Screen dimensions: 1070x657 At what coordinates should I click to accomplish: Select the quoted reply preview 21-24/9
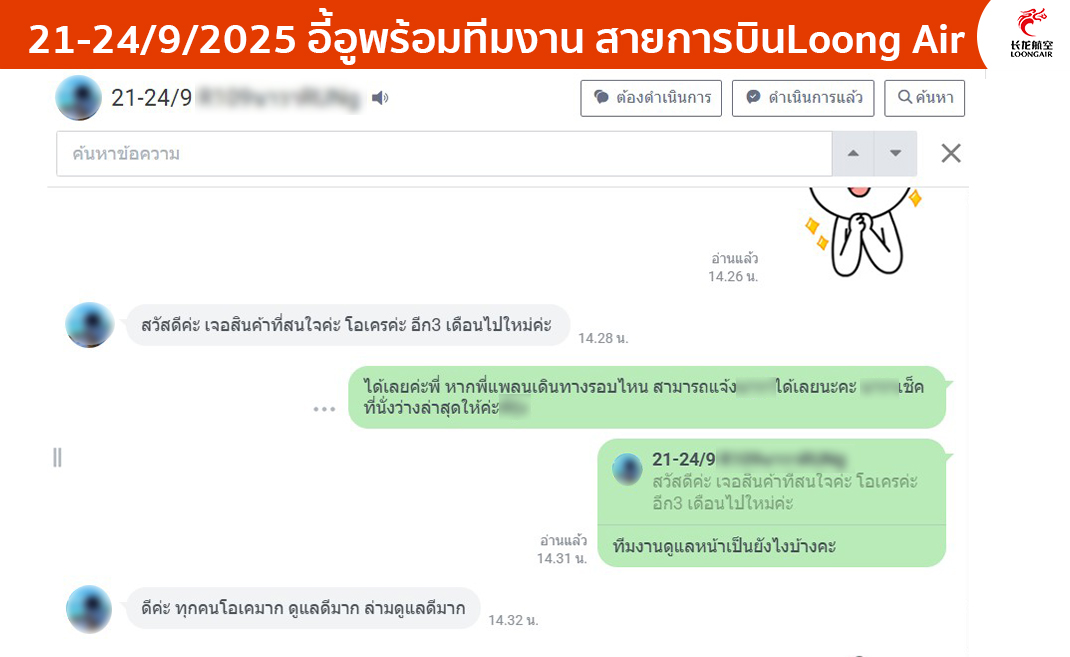click(772, 482)
